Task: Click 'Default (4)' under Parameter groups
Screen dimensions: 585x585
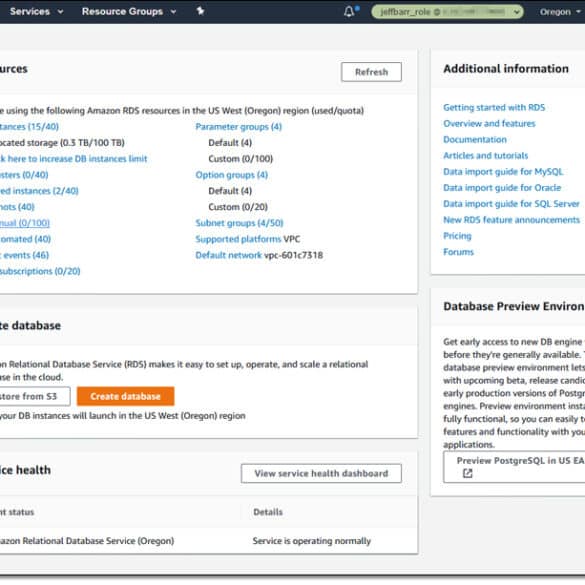Action: click(x=230, y=143)
